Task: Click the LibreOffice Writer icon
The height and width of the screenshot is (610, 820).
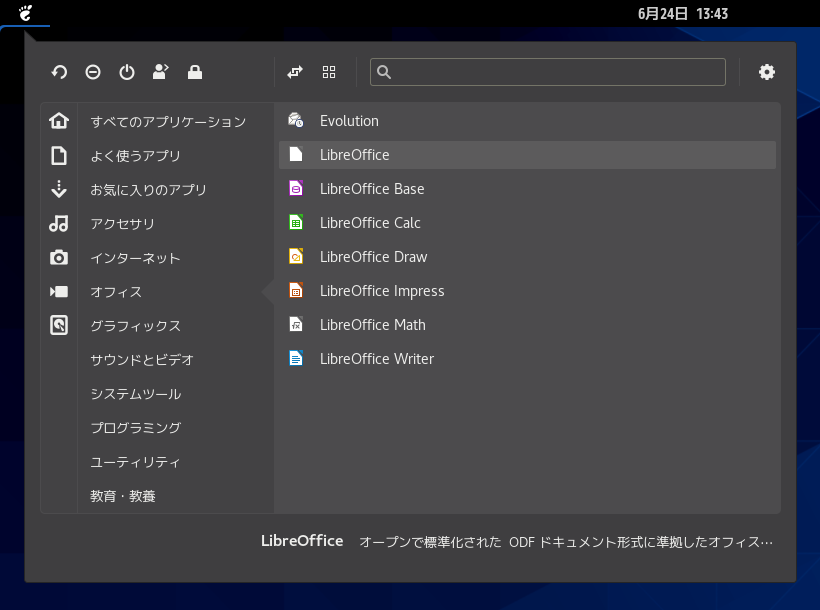Action: 296,358
